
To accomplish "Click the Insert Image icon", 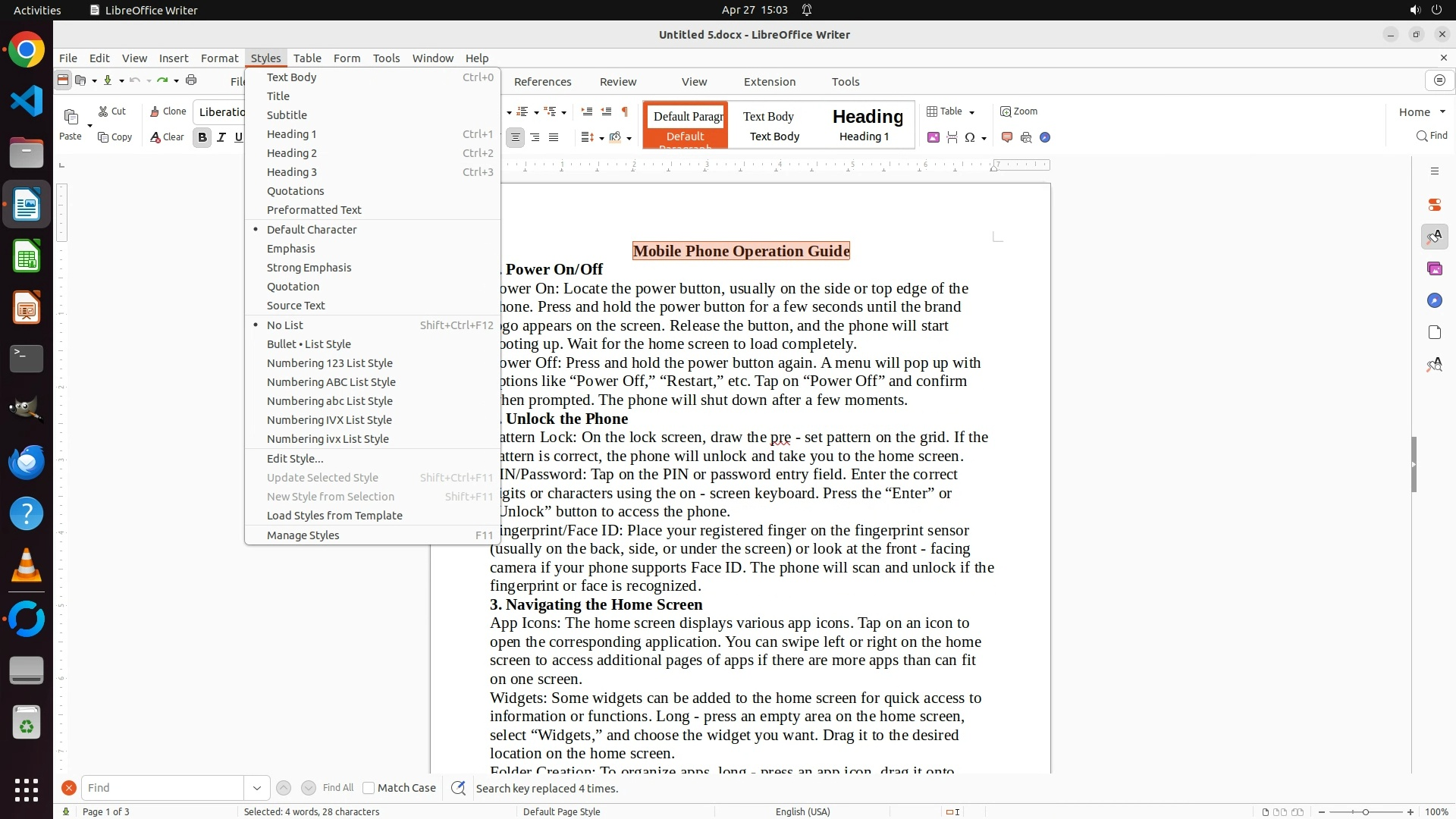I will pos(934,137).
